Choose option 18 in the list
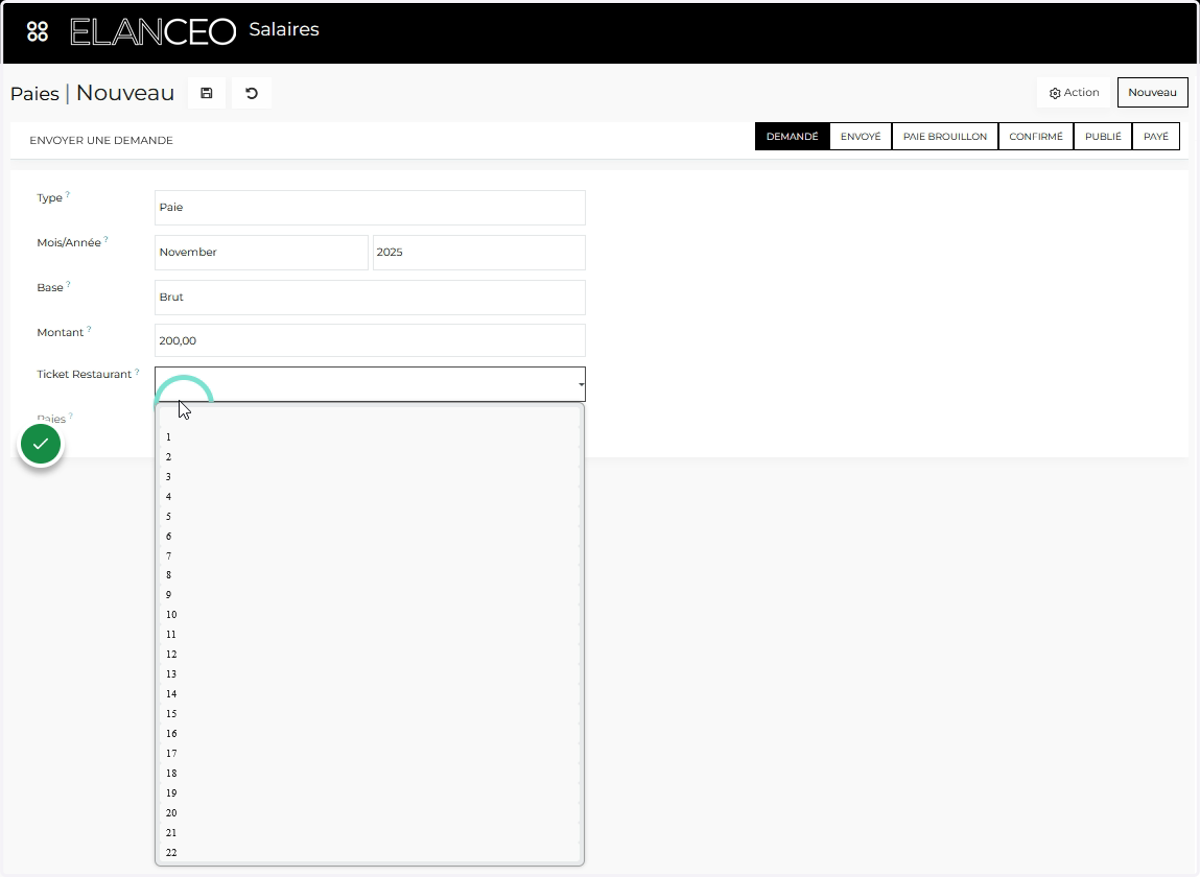The width and height of the screenshot is (1200, 877). click(370, 773)
